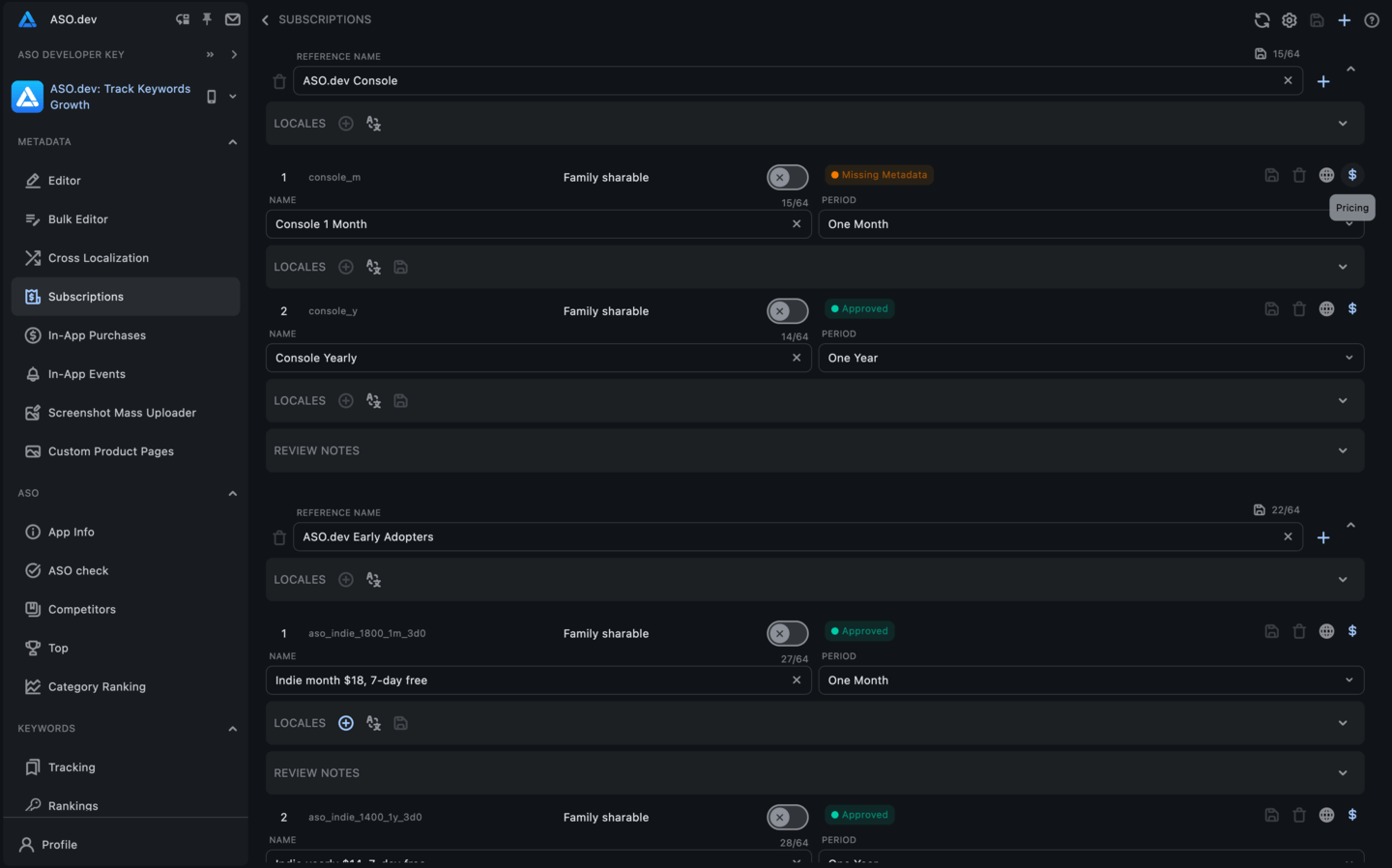
Task: Open the settings gear in top toolbar
Action: click(1290, 20)
